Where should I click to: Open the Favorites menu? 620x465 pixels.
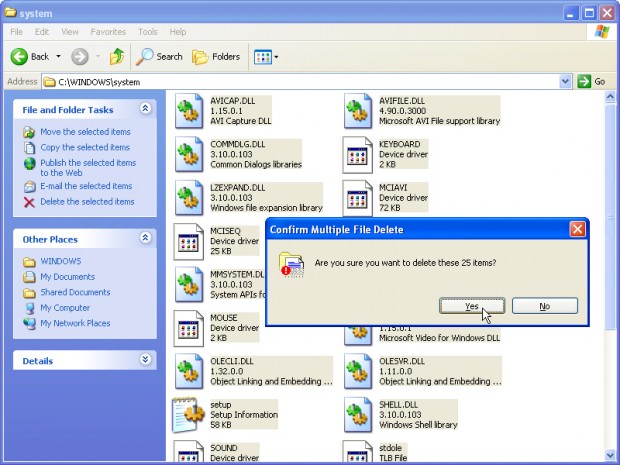(x=108, y=32)
